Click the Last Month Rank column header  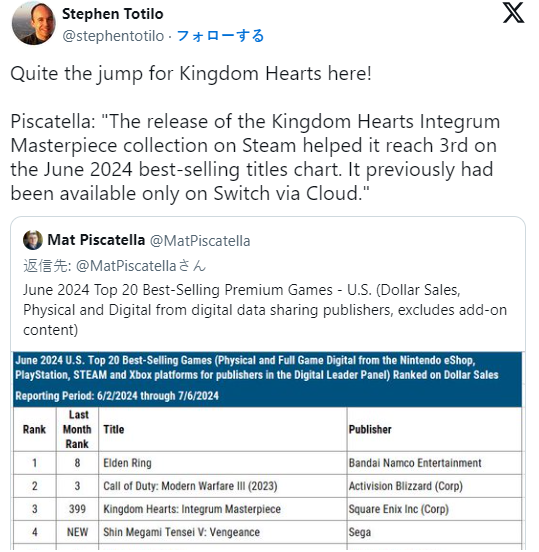77,429
